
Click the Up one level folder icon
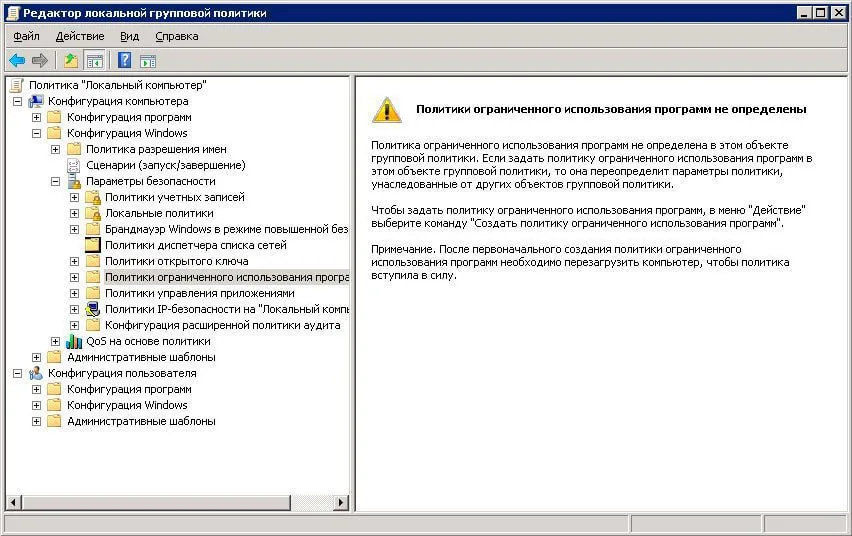pyautogui.click(x=71, y=60)
